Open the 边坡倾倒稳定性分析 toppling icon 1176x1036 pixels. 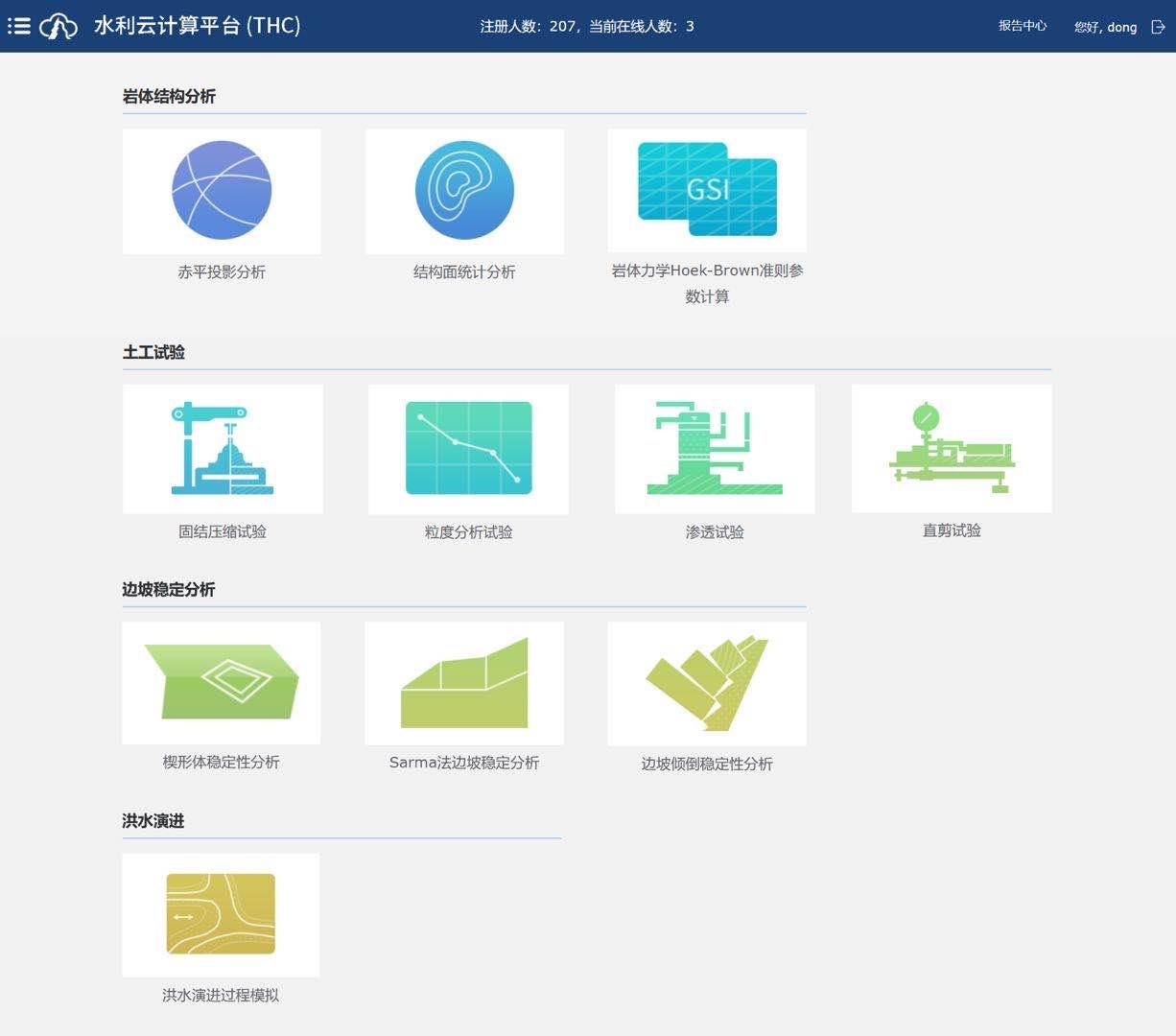tap(707, 683)
